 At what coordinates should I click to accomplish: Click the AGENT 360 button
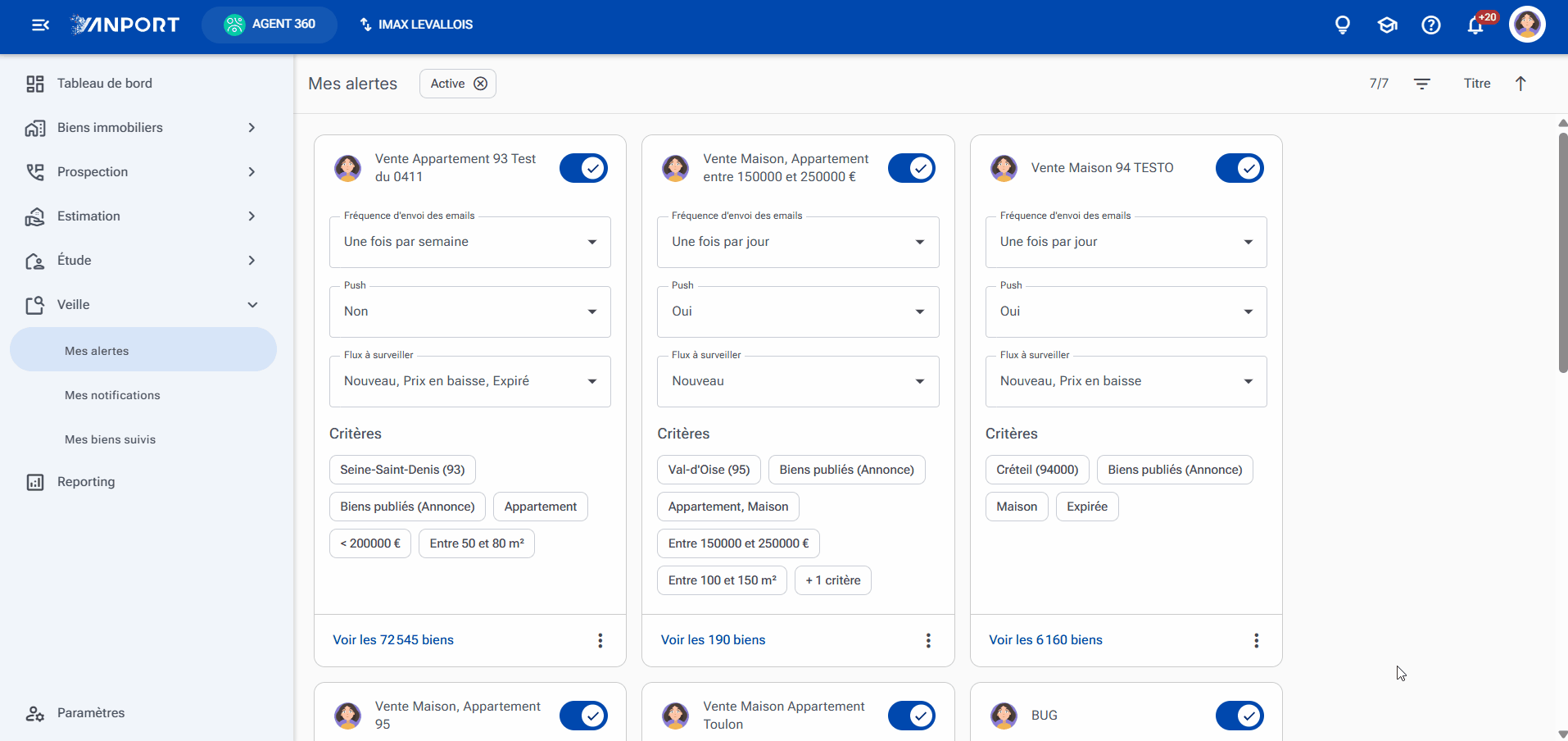click(x=270, y=25)
